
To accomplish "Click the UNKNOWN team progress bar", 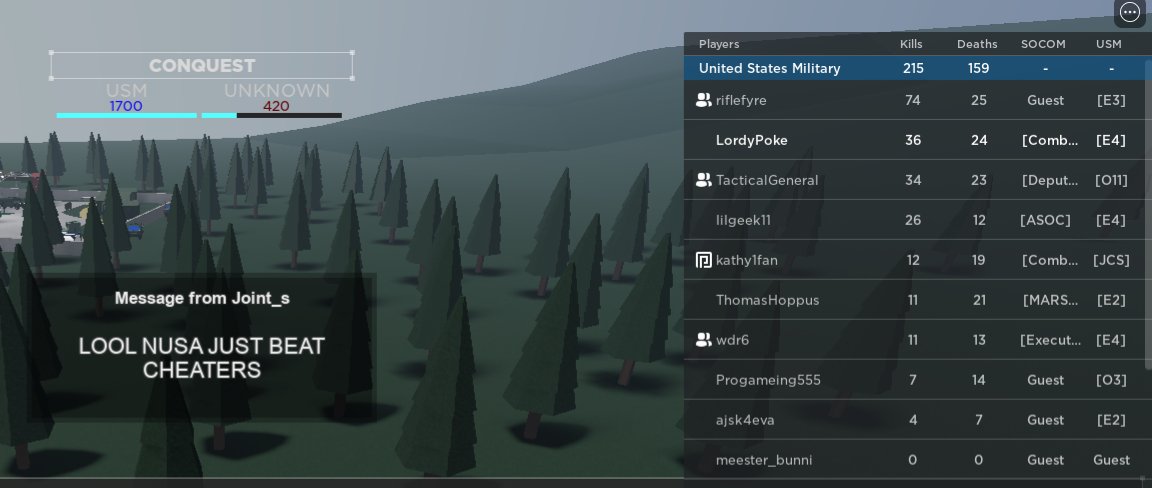I will point(272,115).
